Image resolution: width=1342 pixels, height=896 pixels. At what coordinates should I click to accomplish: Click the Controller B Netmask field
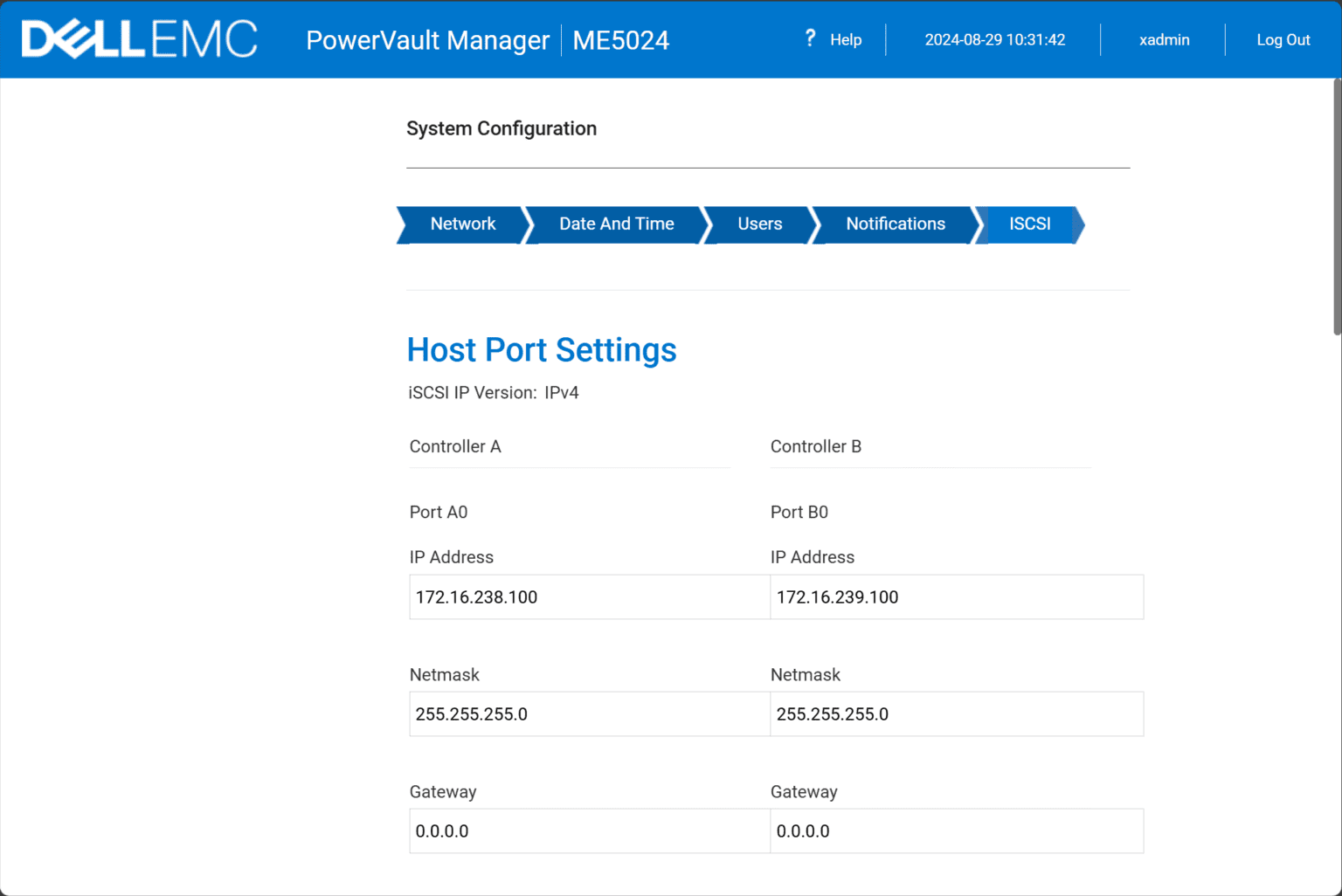point(956,713)
